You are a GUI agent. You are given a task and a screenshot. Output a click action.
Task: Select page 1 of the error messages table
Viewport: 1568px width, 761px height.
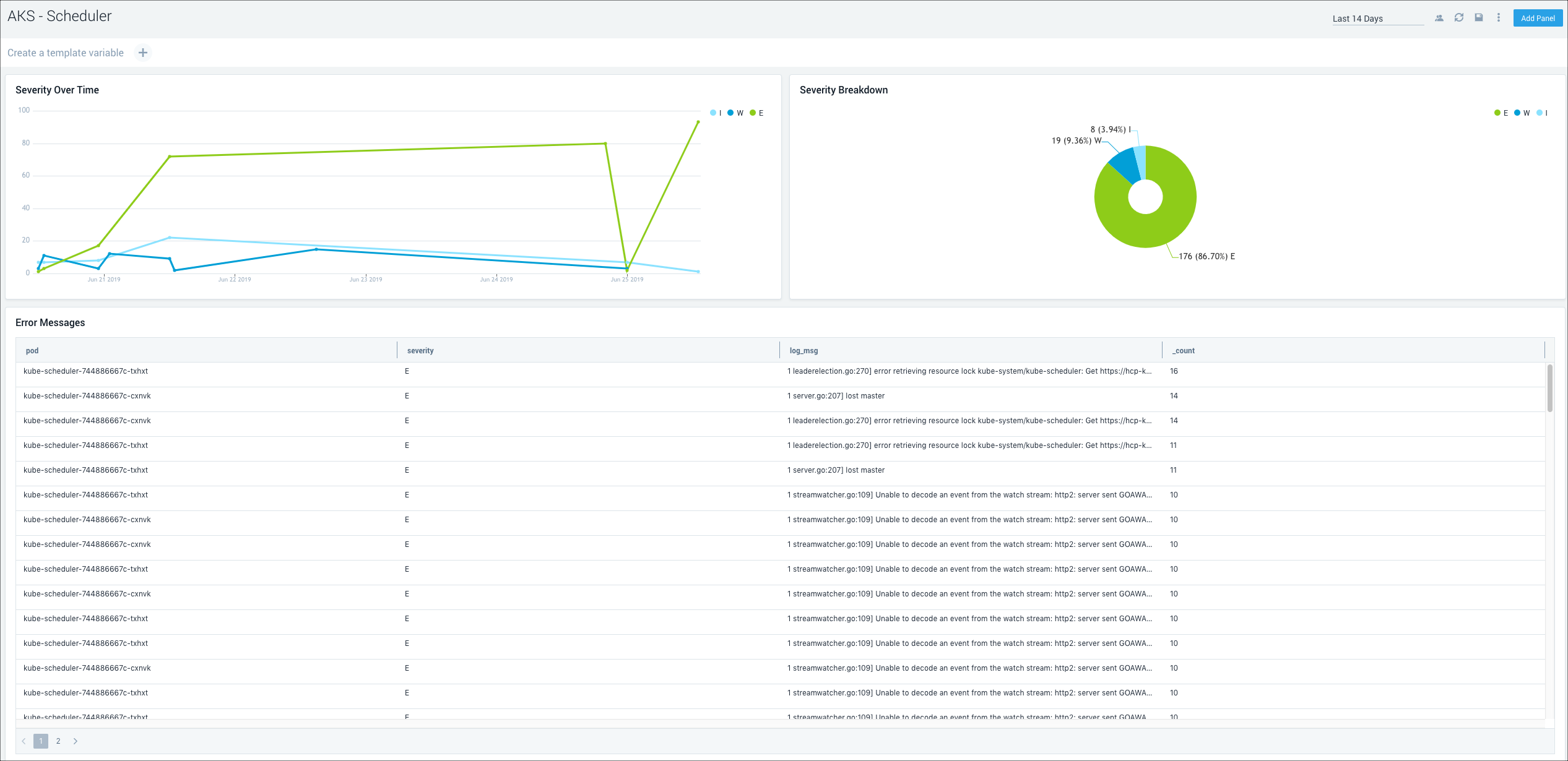pyautogui.click(x=41, y=741)
